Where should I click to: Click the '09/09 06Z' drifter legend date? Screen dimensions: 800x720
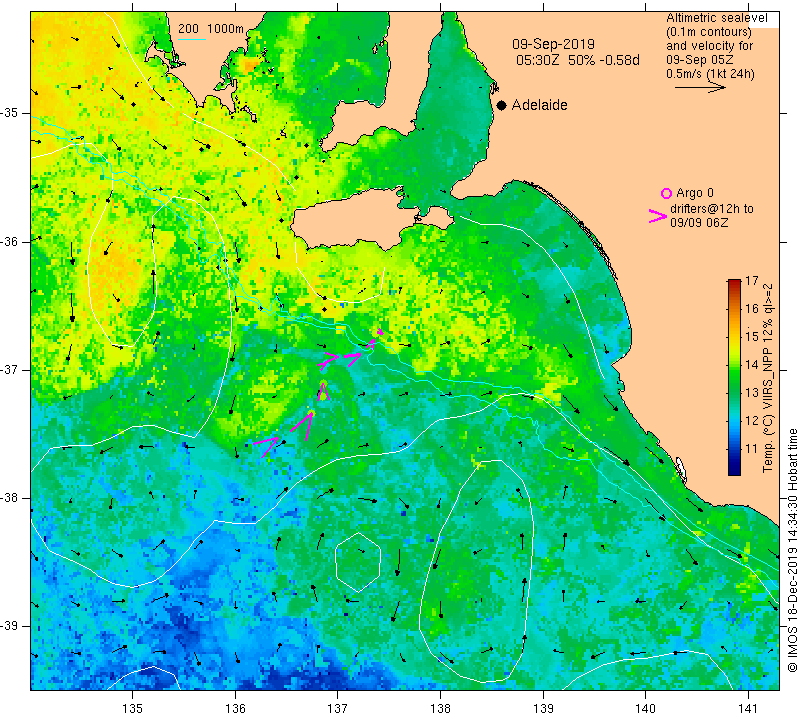point(699,223)
